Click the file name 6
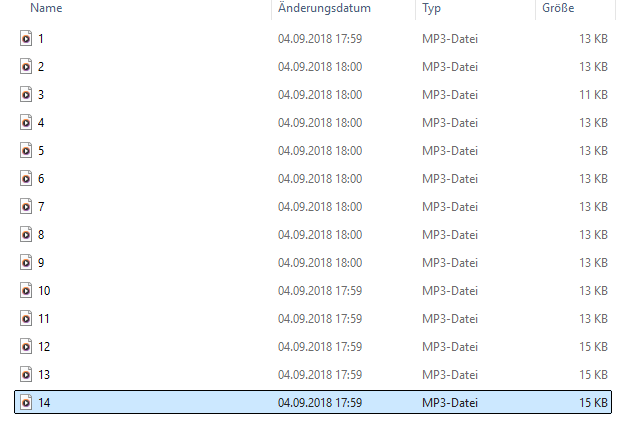This screenshot has width=621, height=427. click(41, 179)
